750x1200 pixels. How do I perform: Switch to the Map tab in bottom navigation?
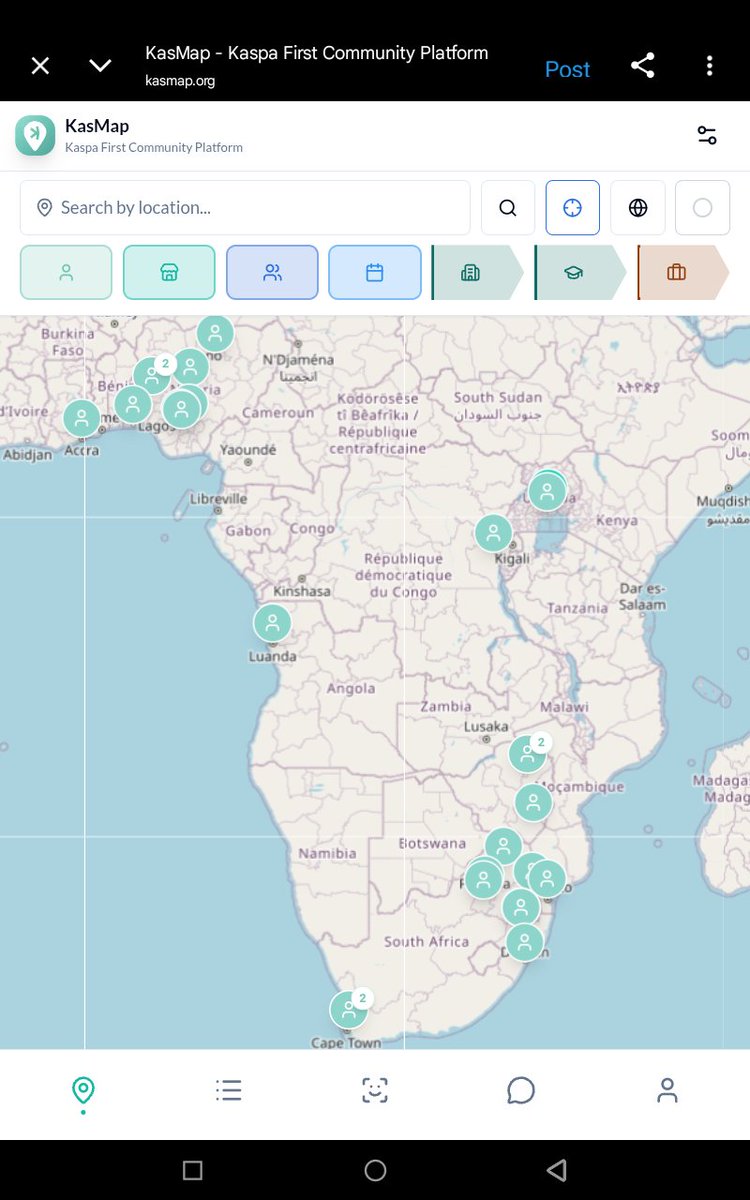[x=83, y=1092]
